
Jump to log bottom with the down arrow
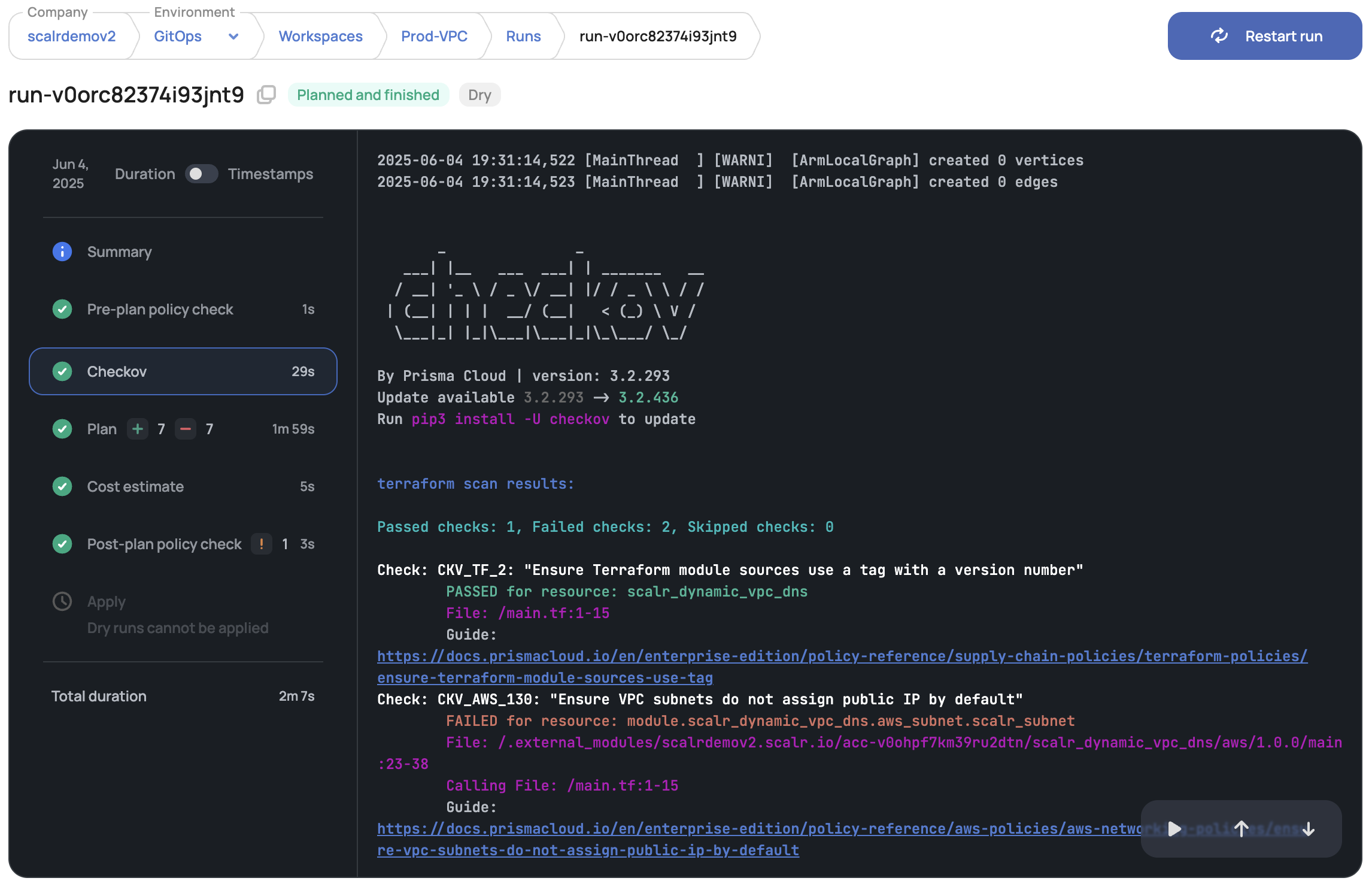[x=1309, y=829]
